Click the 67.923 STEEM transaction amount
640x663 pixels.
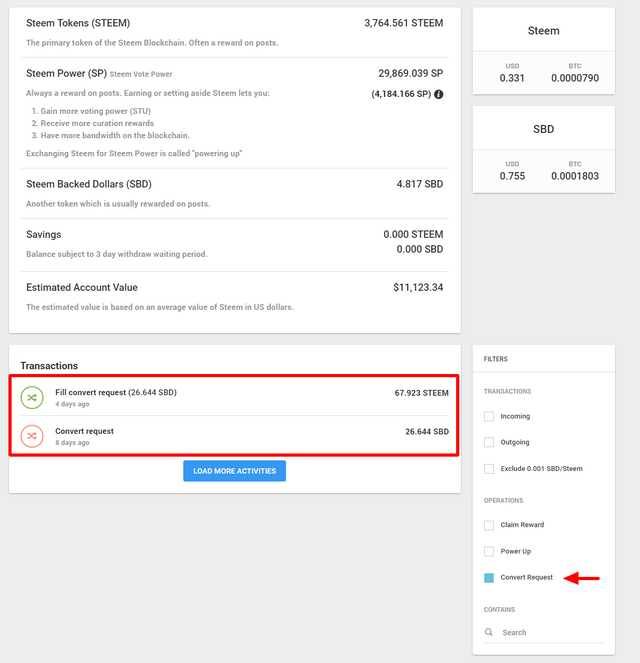[x=421, y=393]
